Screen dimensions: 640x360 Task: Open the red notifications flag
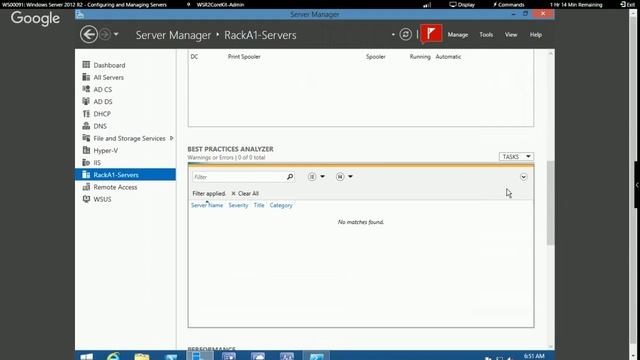431,34
